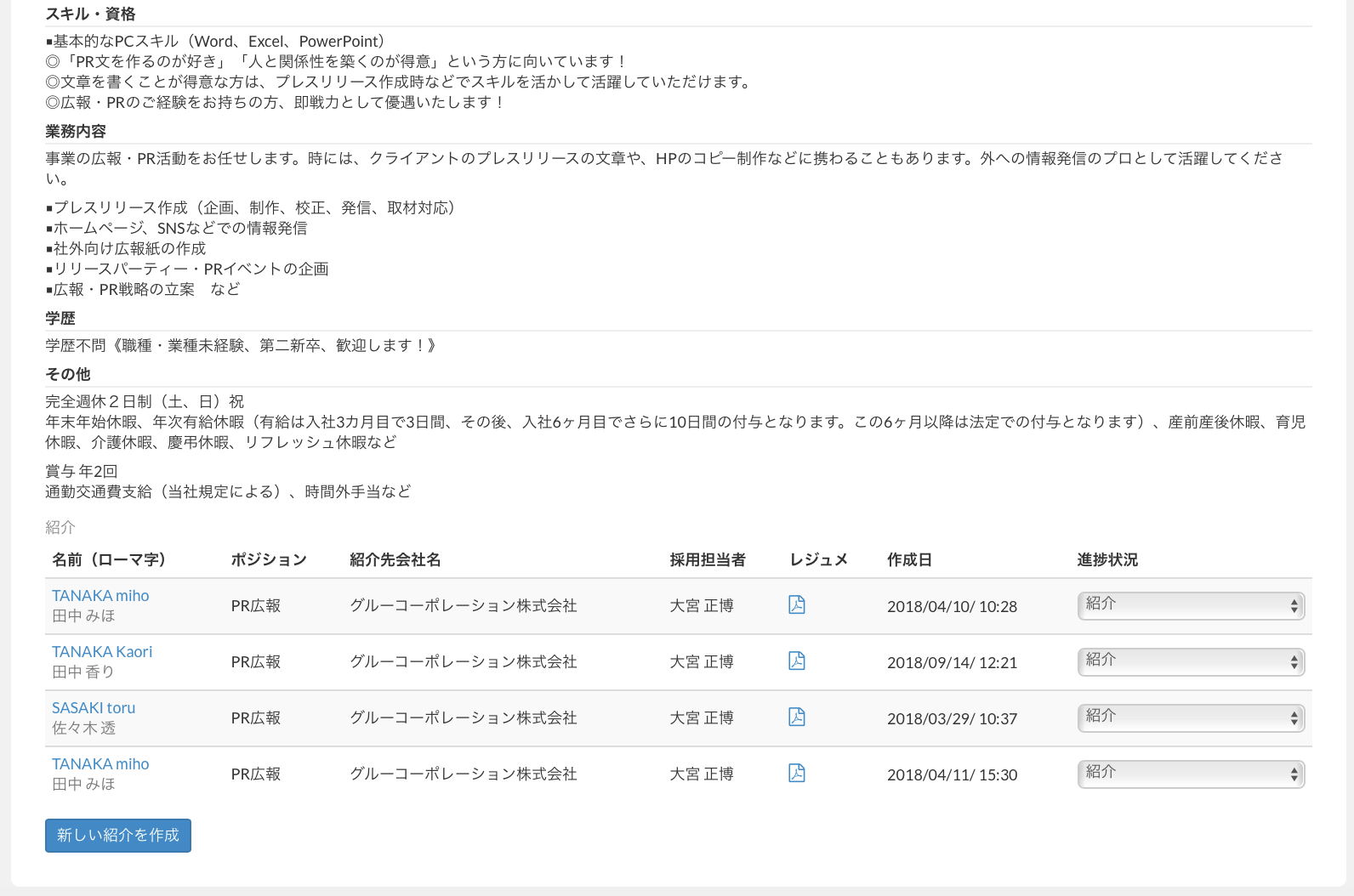
Task: Click the 作成日 column header
Action: coord(909,559)
